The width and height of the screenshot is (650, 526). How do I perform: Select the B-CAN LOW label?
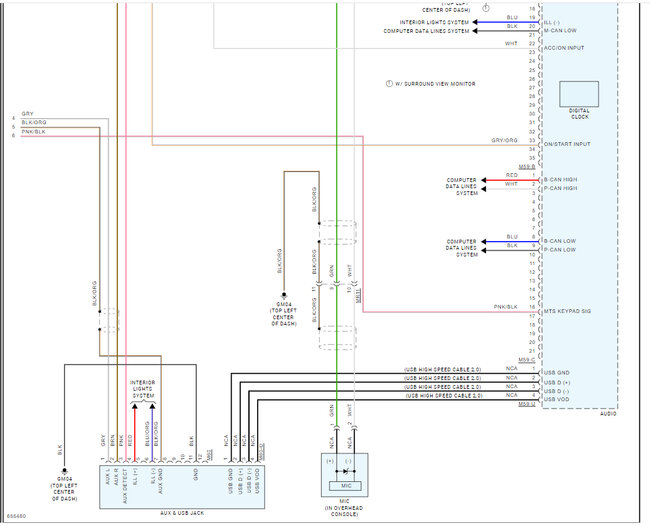560,241
